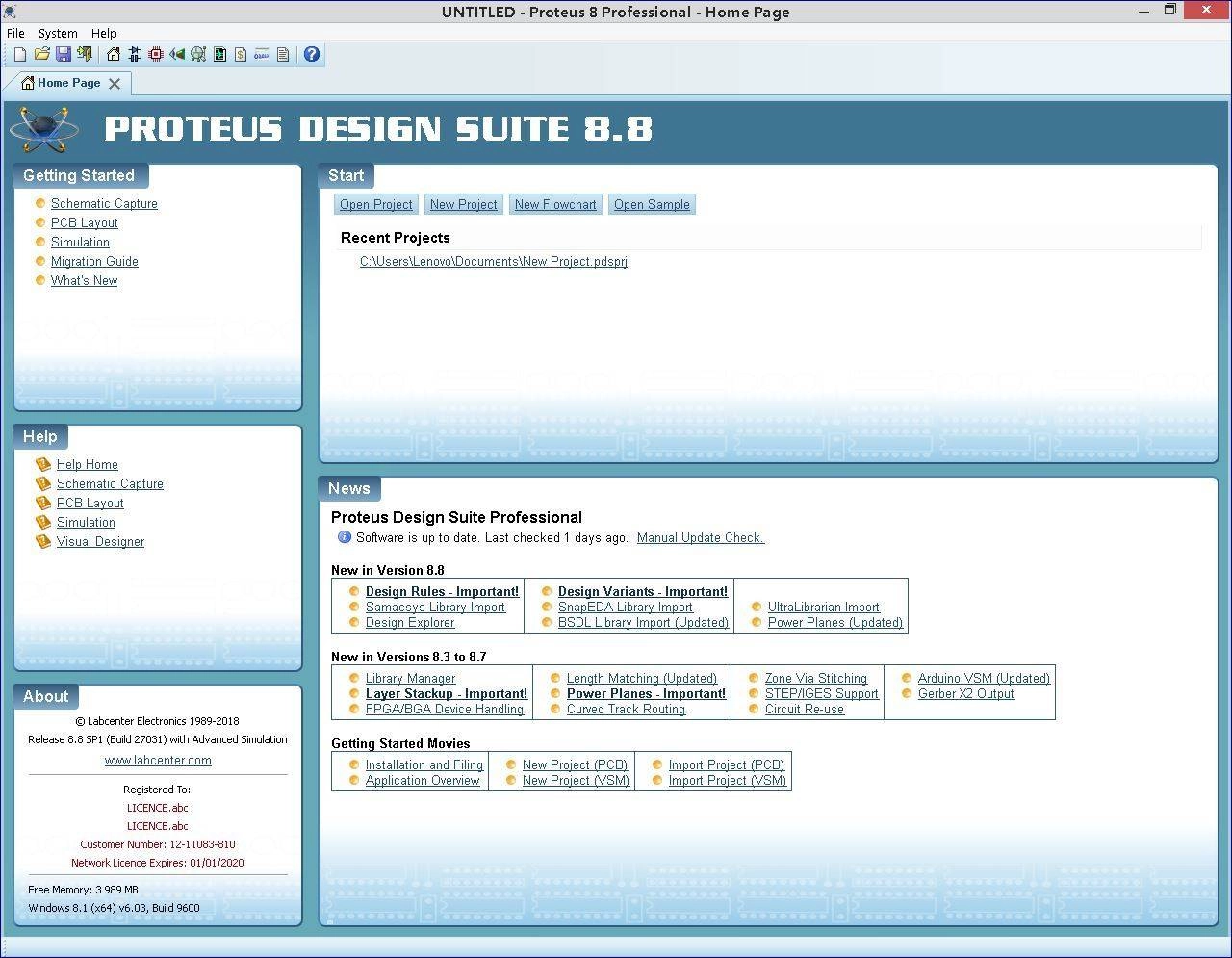Click the Open Project button
The height and width of the screenshot is (958, 1232).
click(x=375, y=204)
